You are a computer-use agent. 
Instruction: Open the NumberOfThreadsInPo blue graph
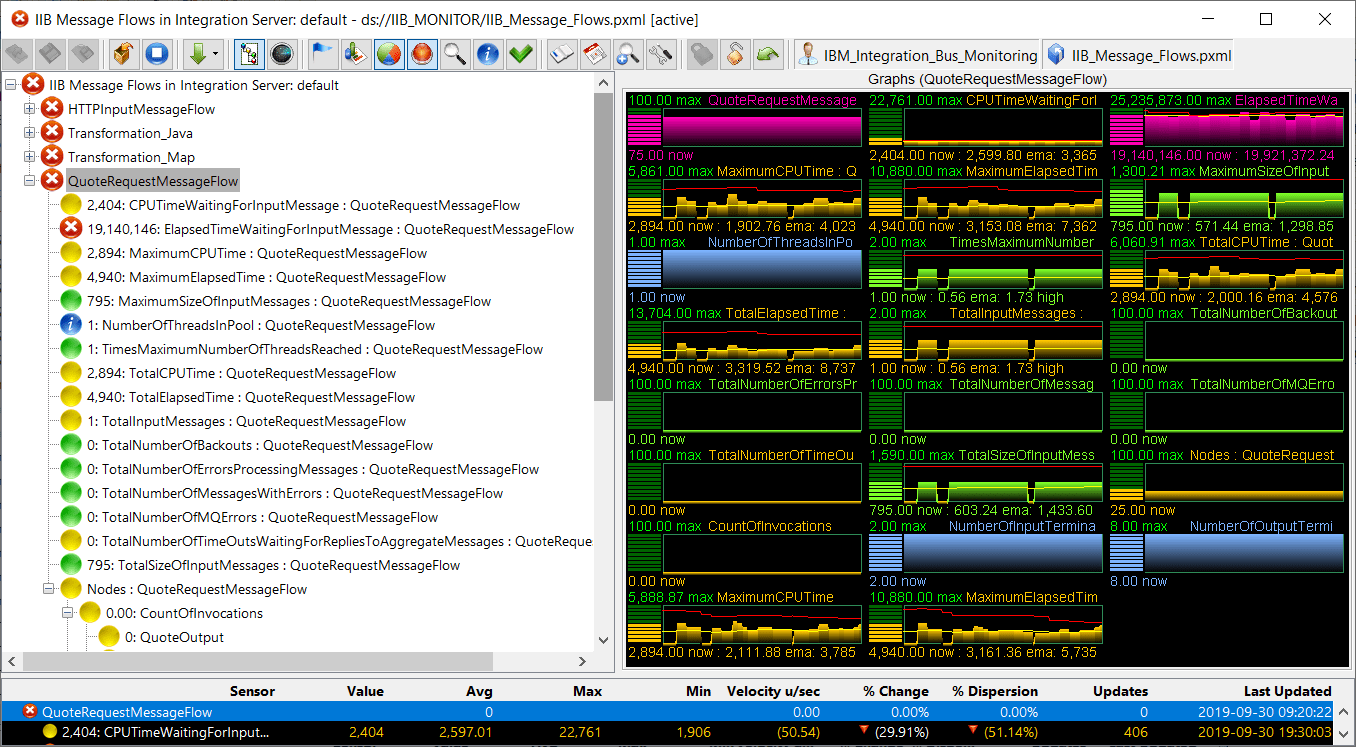pyautogui.click(x=744, y=270)
